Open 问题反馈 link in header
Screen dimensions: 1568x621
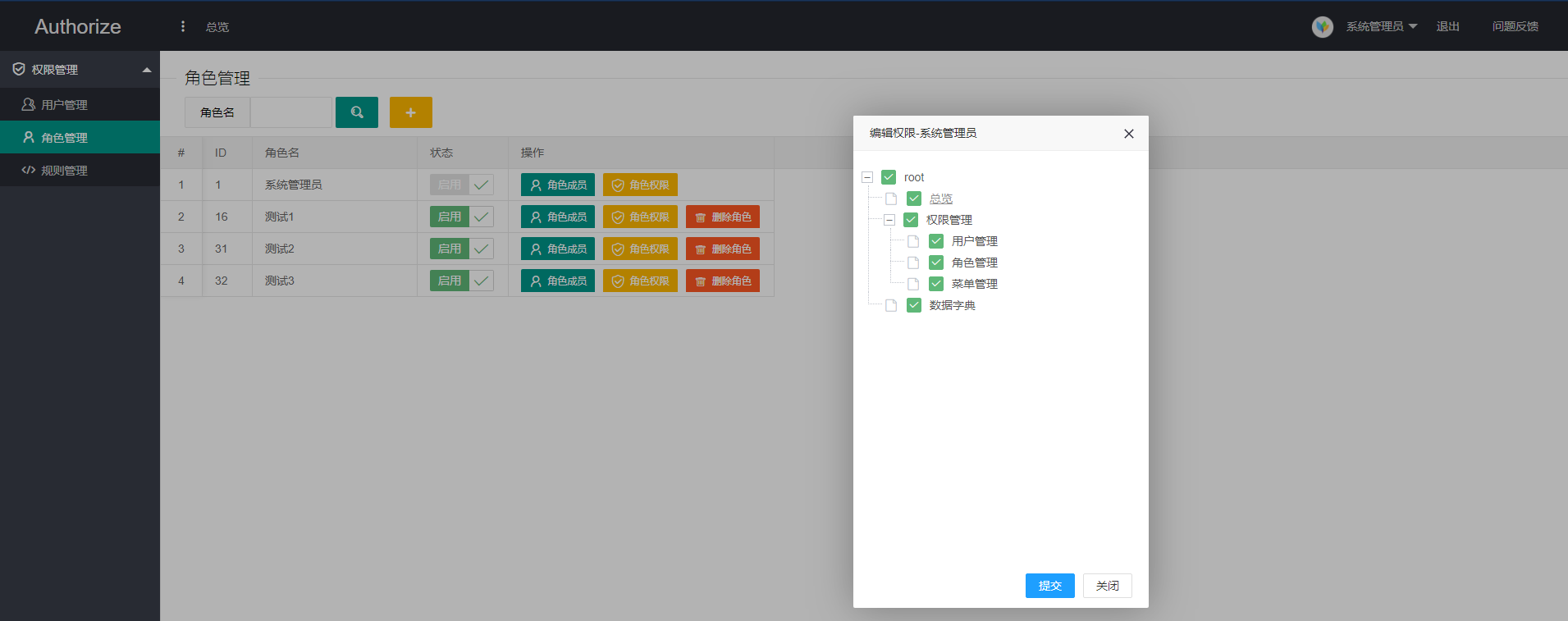tap(1515, 26)
